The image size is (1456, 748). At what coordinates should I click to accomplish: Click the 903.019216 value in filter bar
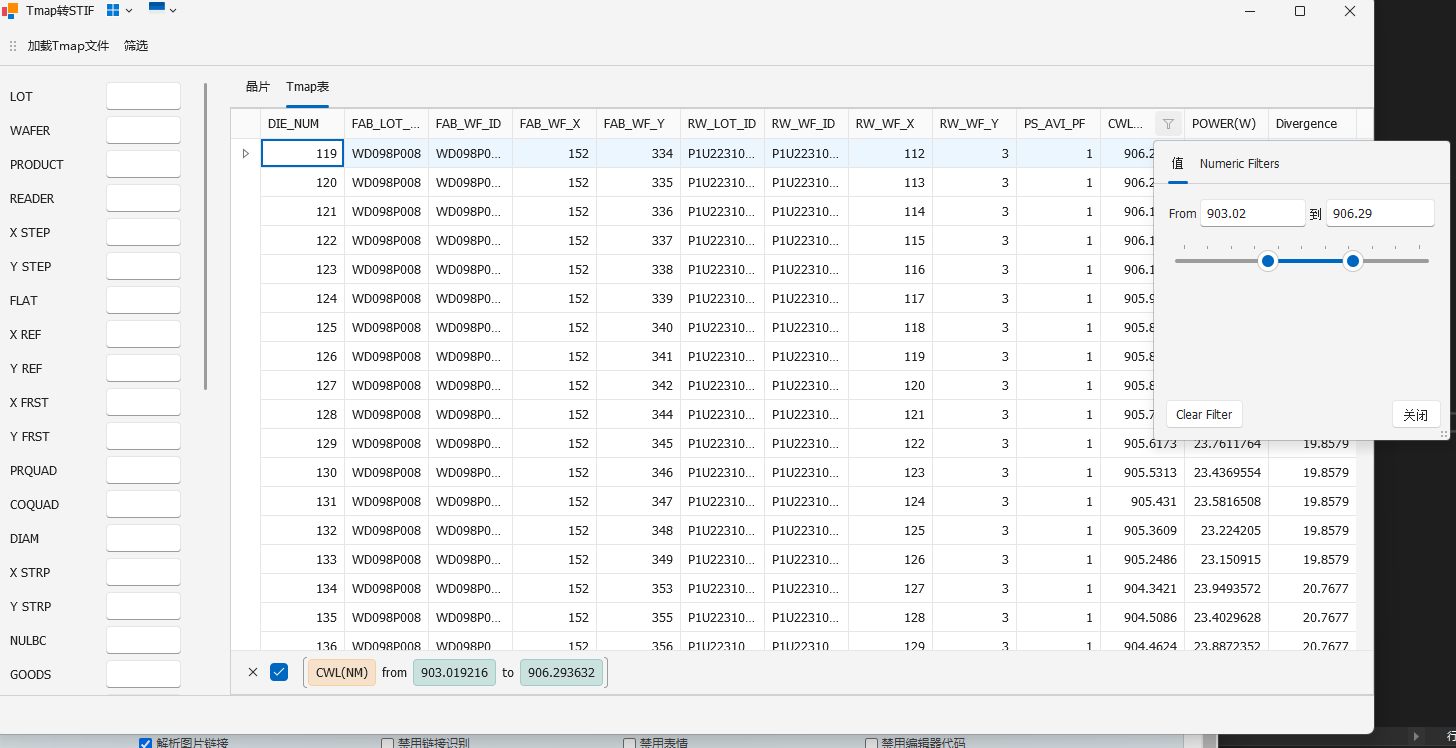(454, 672)
